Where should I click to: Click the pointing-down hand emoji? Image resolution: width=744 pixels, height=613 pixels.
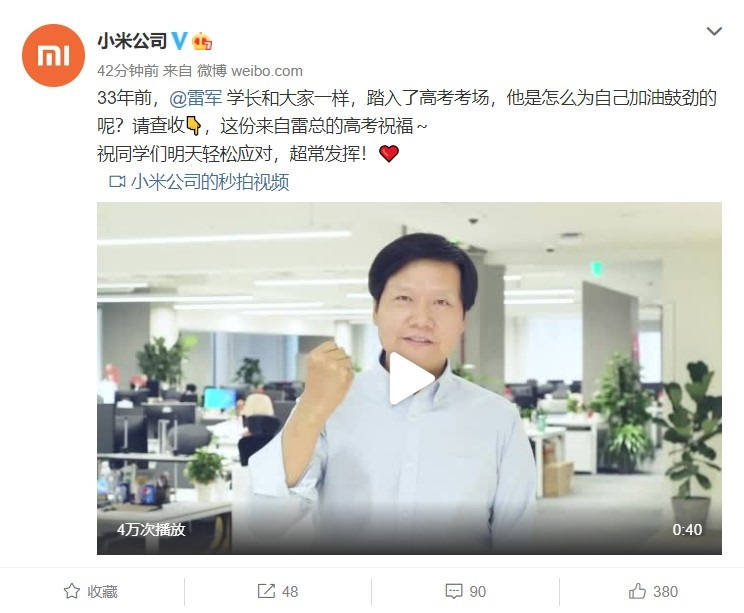point(194,125)
